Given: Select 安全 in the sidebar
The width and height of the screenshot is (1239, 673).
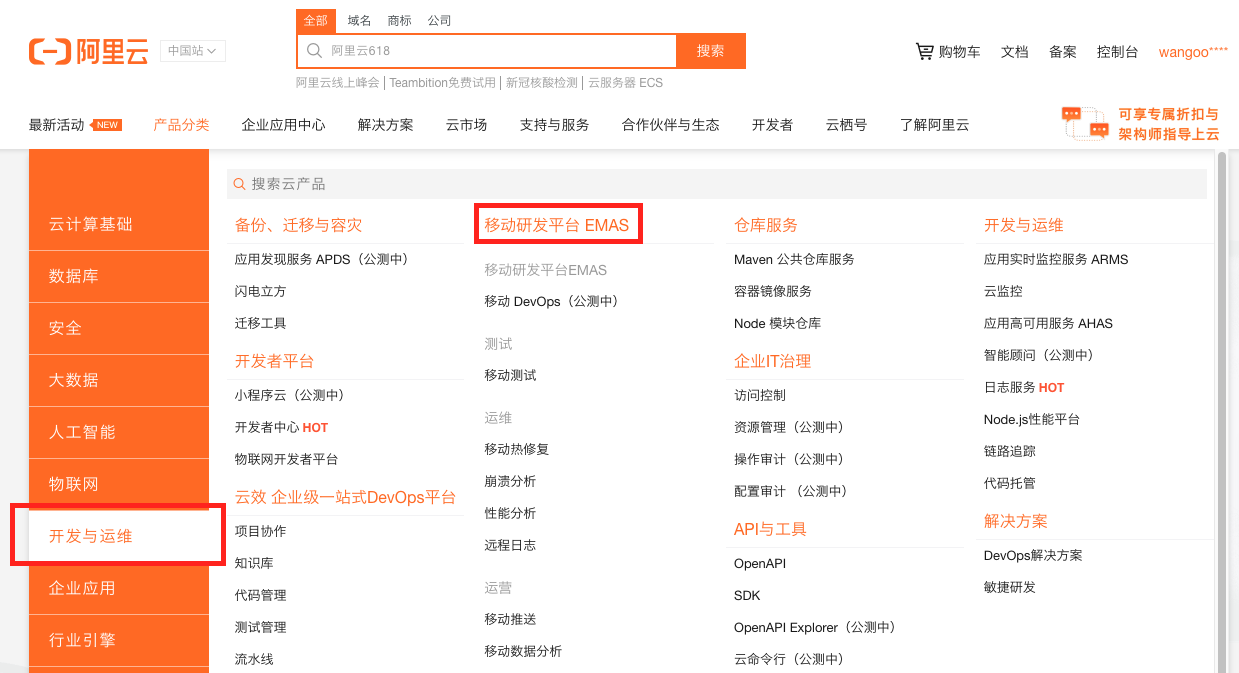Looking at the screenshot, I should (119, 328).
